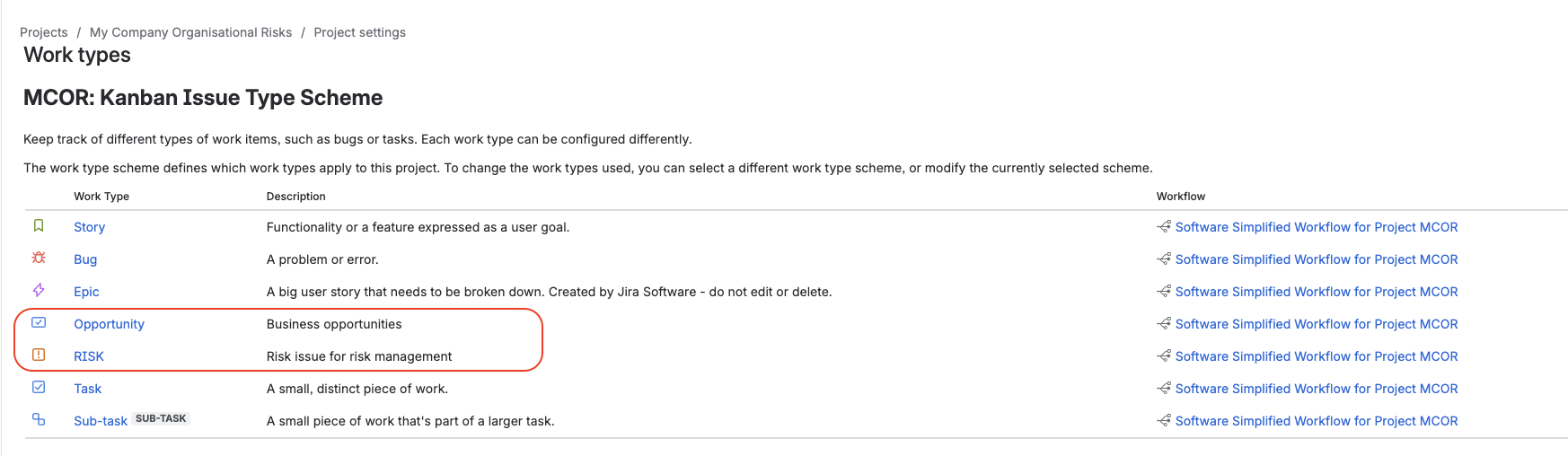Open the Story work type link
1568x456 pixels.
click(89, 227)
